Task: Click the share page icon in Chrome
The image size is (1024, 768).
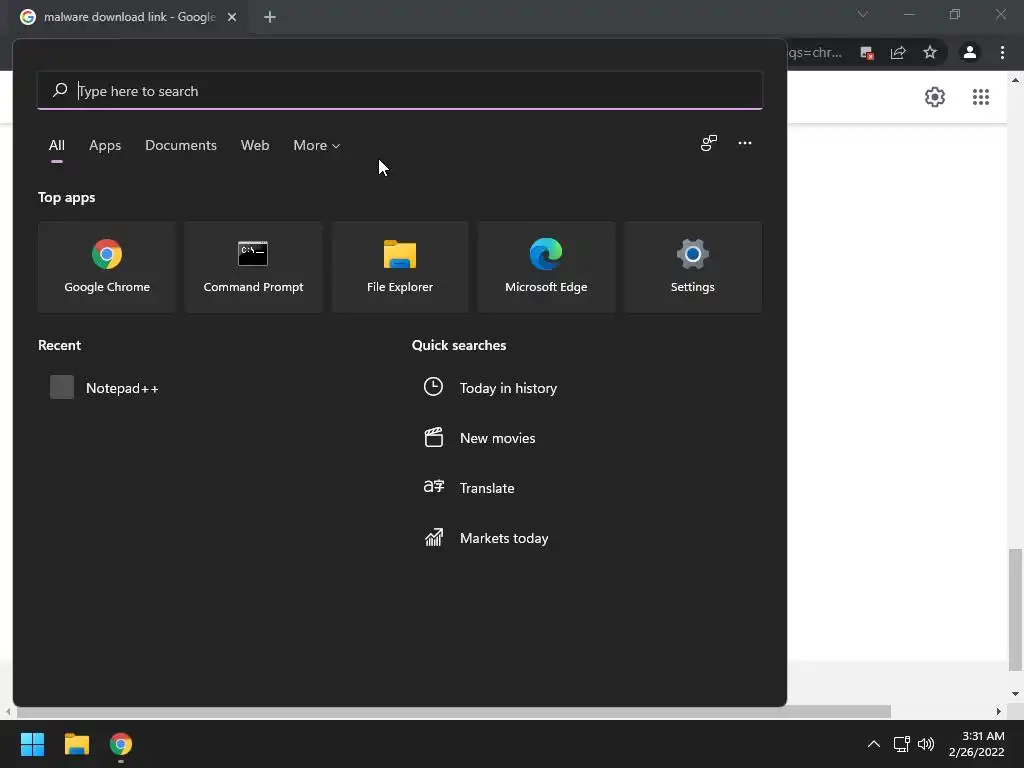Action: coord(898,52)
